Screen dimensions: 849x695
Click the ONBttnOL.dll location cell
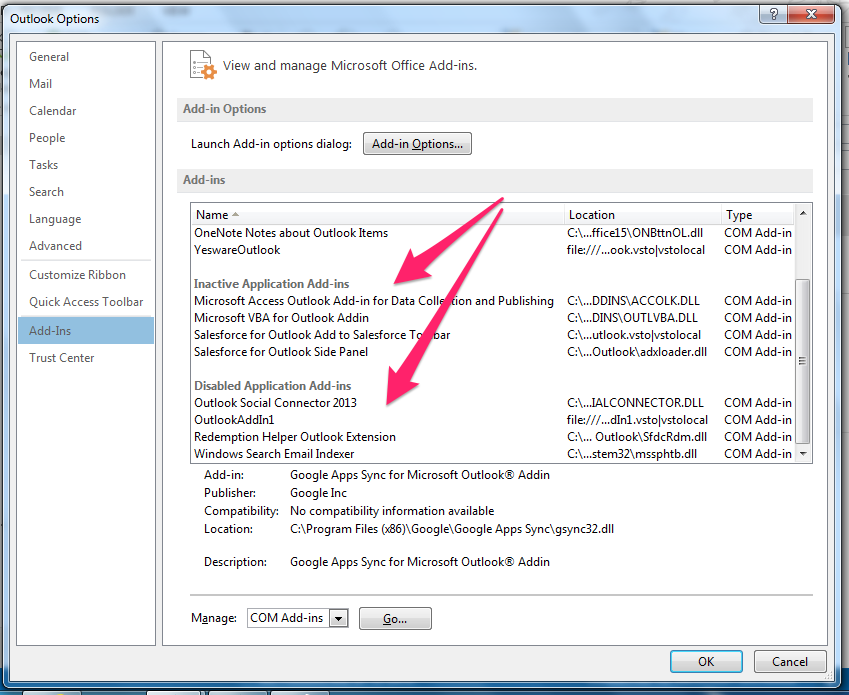point(635,233)
